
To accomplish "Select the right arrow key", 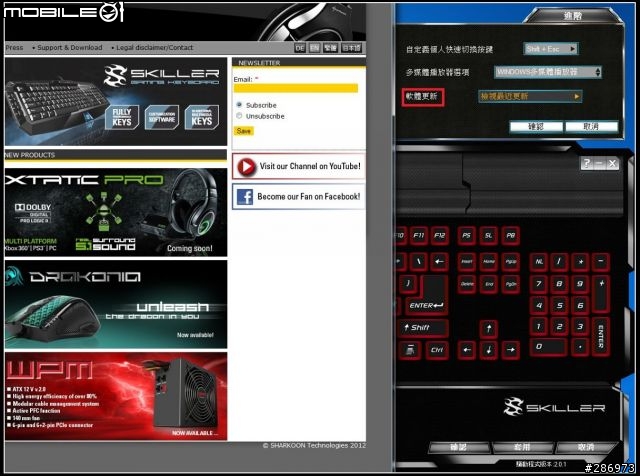I will click(x=511, y=350).
